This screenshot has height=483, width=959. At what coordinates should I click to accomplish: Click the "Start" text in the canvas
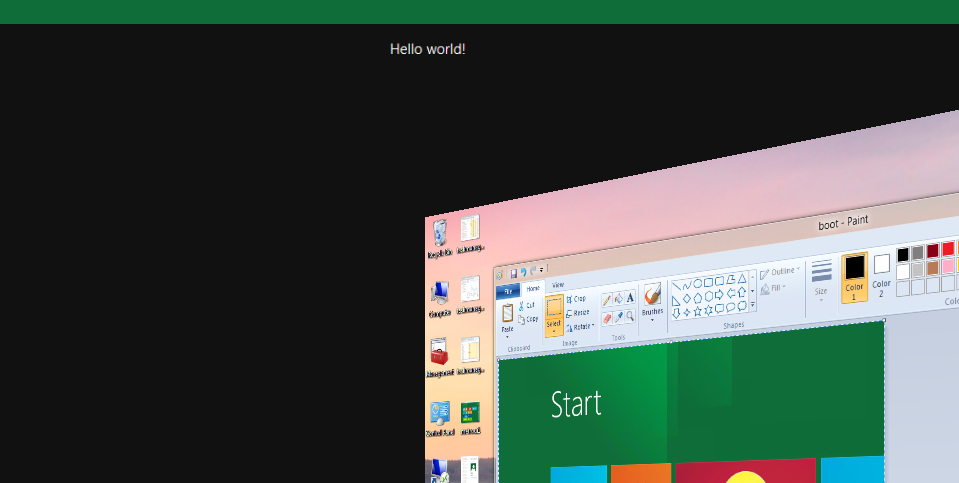click(576, 404)
